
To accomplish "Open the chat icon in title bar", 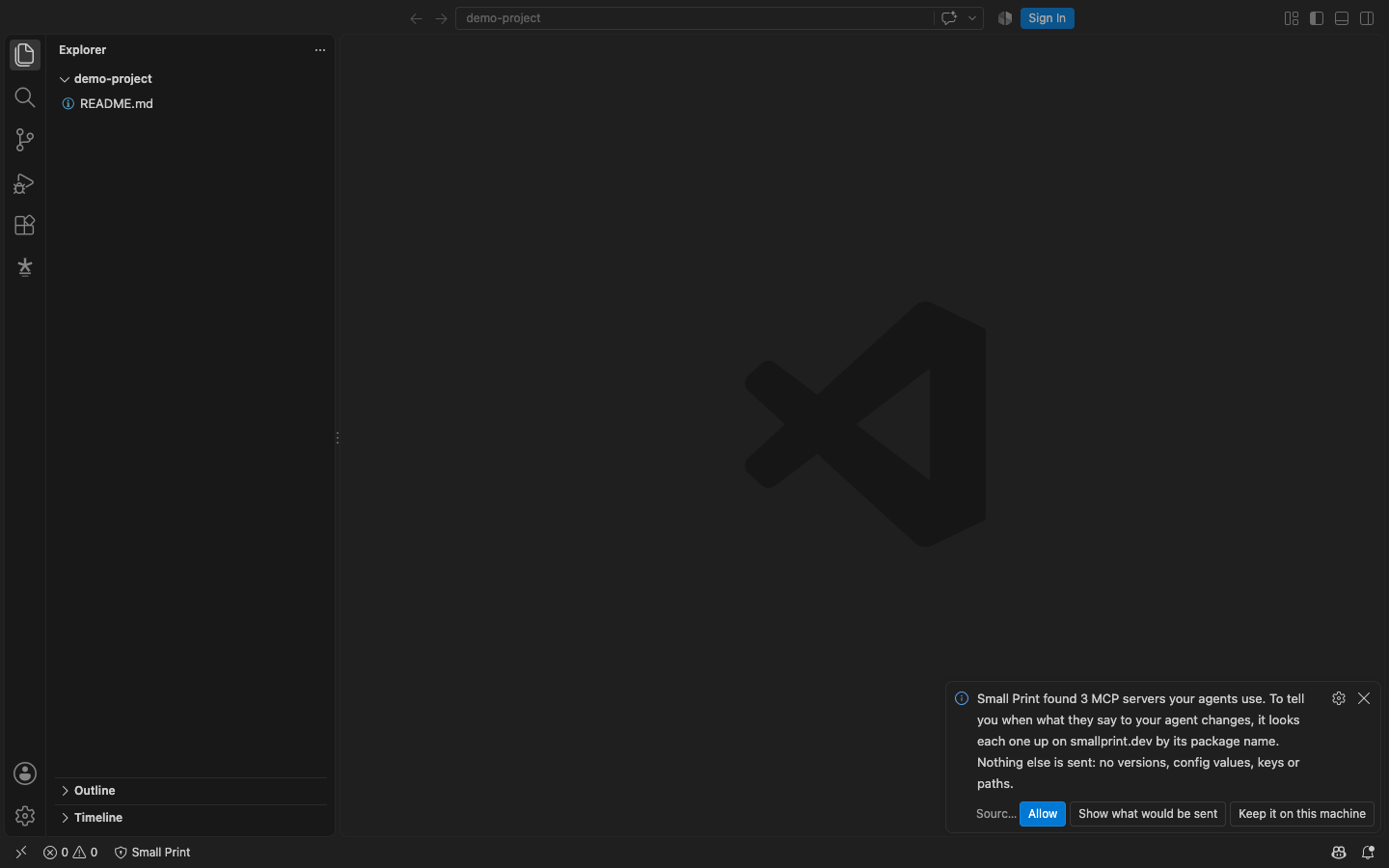I will tap(949, 18).
